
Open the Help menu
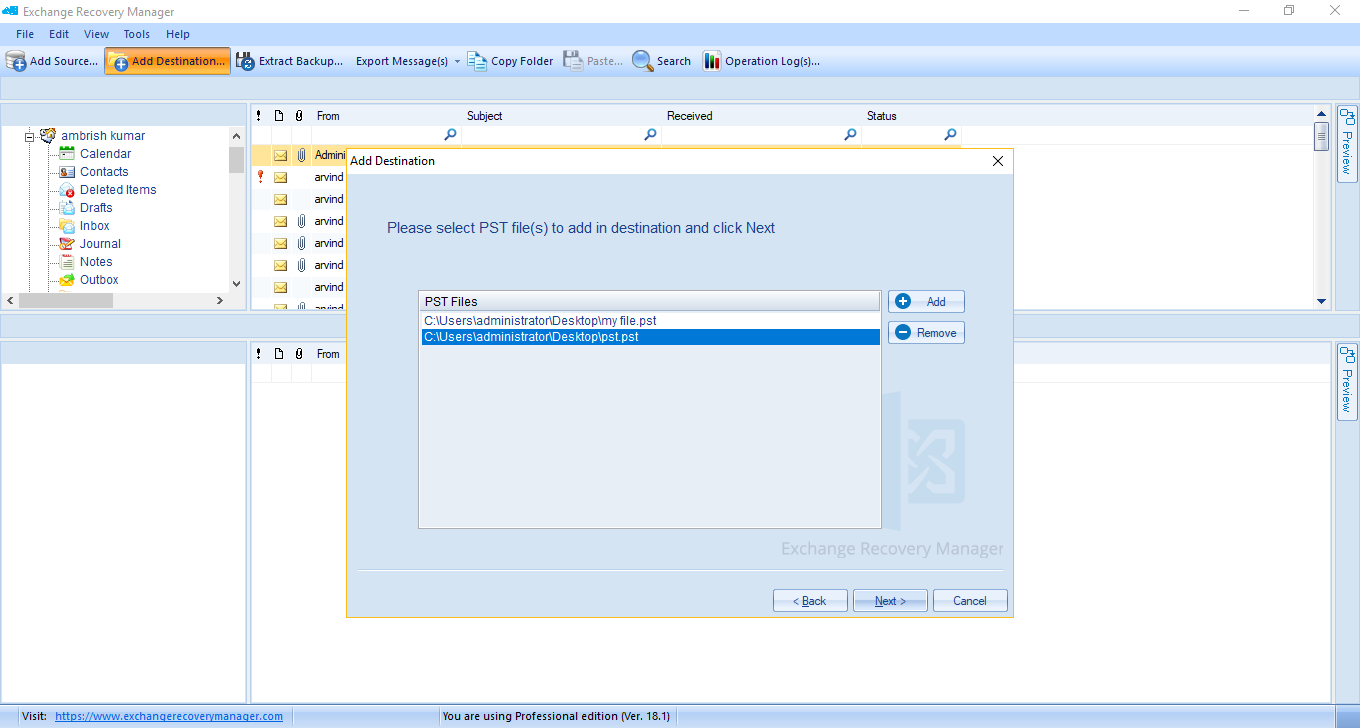click(178, 34)
